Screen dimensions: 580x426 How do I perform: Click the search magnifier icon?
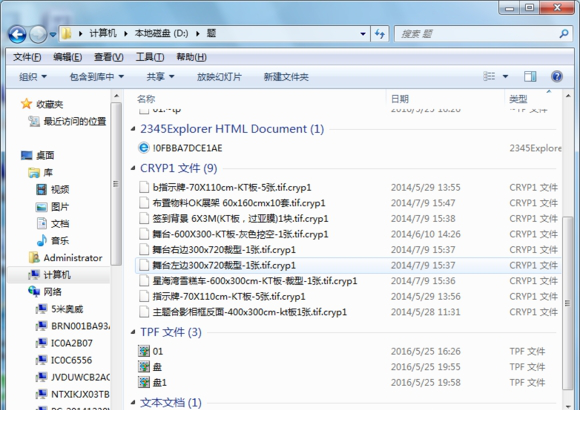click(564, 34)
